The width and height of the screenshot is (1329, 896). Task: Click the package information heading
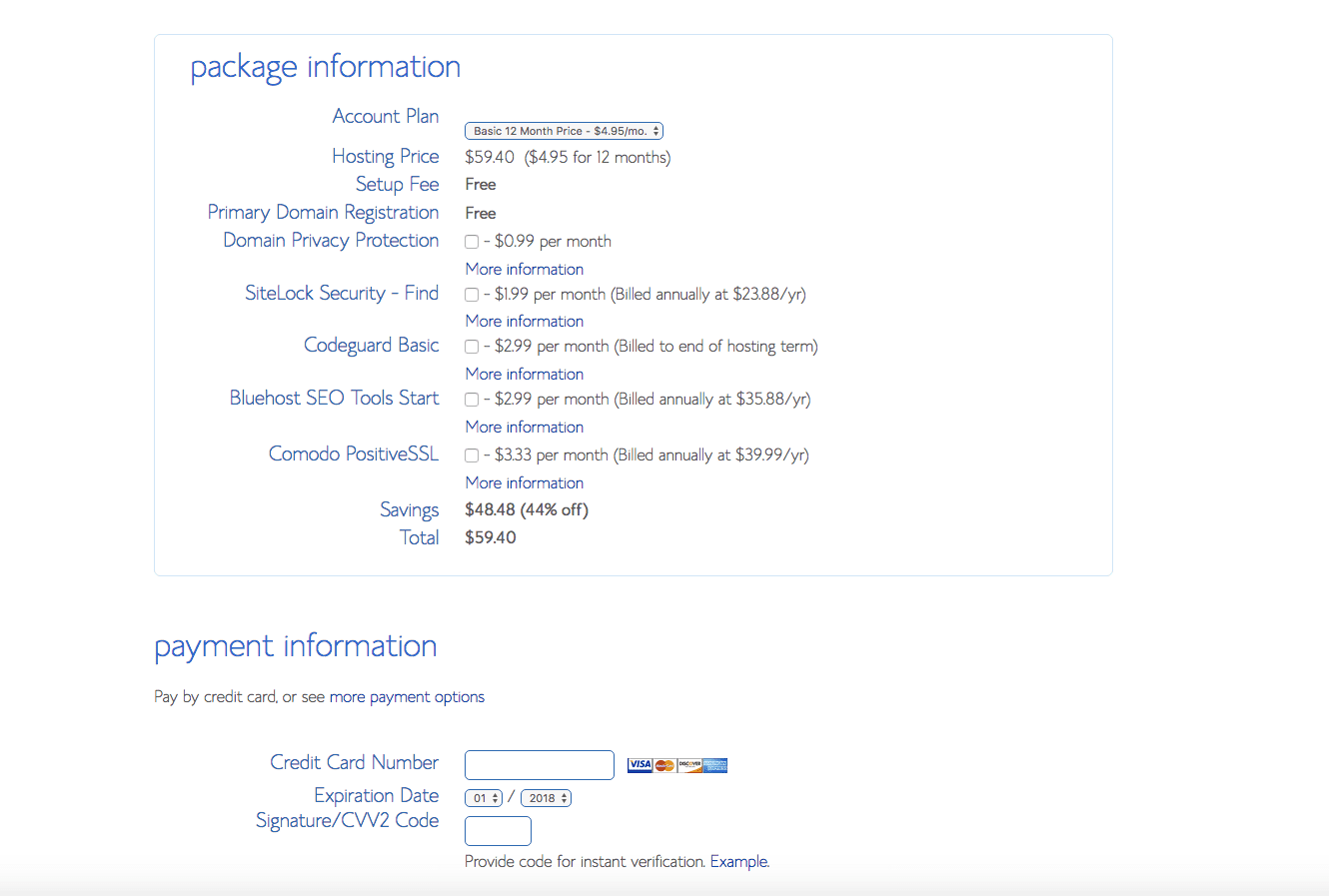[326, 67]
